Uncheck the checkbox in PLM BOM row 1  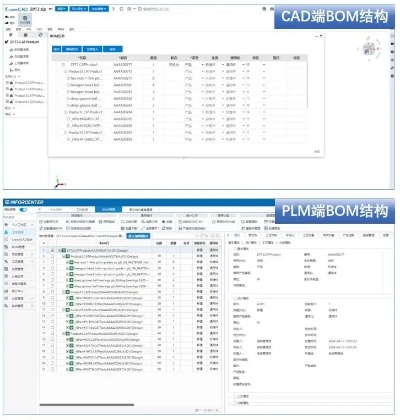(x=52, y=250)
